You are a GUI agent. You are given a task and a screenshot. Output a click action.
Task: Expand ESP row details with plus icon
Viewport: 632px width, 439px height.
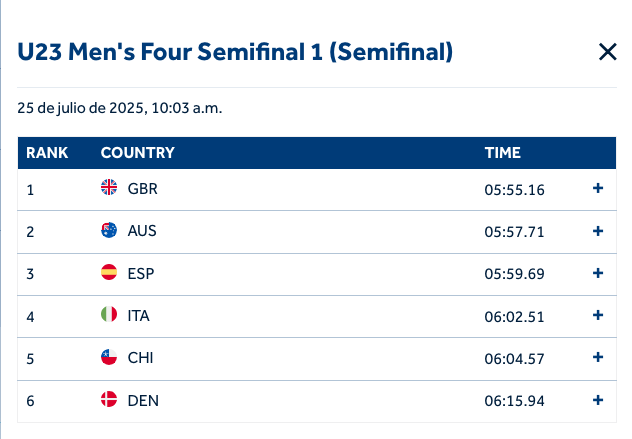coord(598,273)
